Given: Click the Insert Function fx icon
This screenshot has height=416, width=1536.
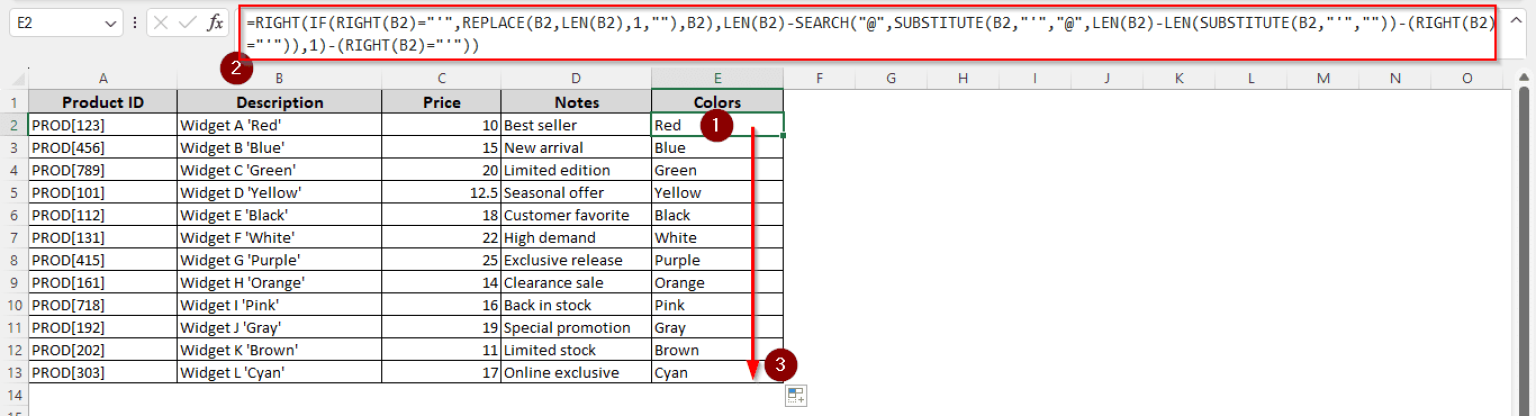Looking at the screenshot, I should click(215, 23).
